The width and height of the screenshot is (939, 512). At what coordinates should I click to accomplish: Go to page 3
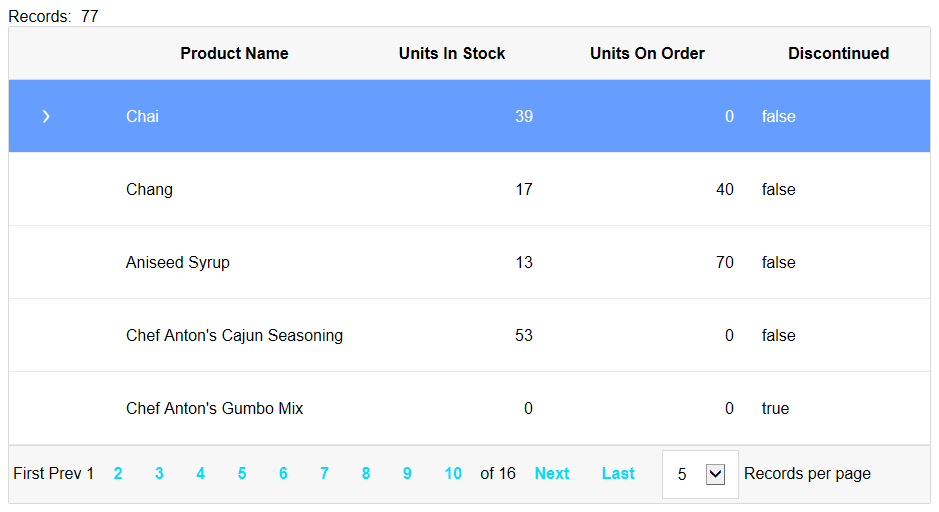(x=159, y=474)
